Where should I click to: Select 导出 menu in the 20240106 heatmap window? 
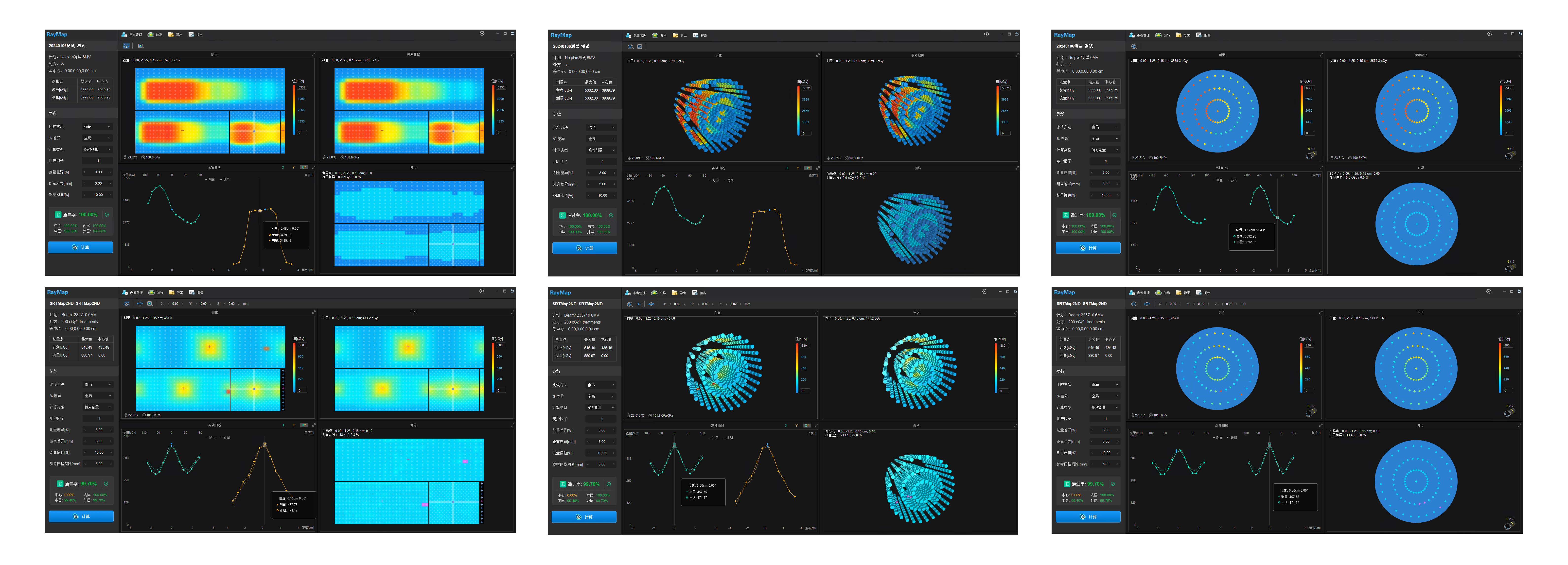pos(175,35)
